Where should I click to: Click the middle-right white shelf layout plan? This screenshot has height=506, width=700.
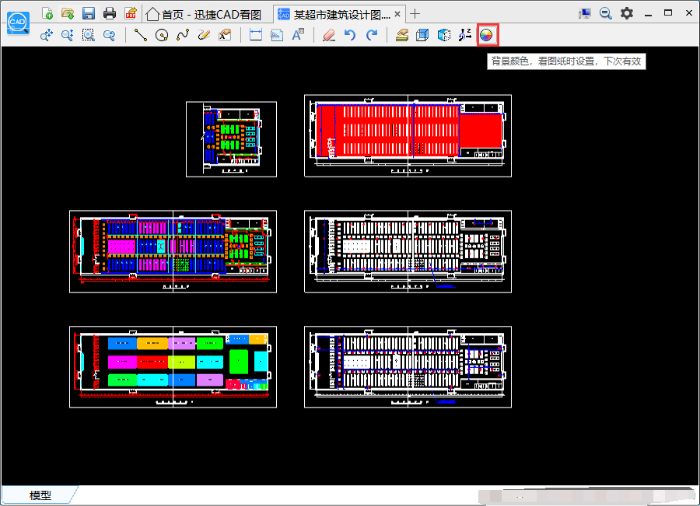coord(408,251)
